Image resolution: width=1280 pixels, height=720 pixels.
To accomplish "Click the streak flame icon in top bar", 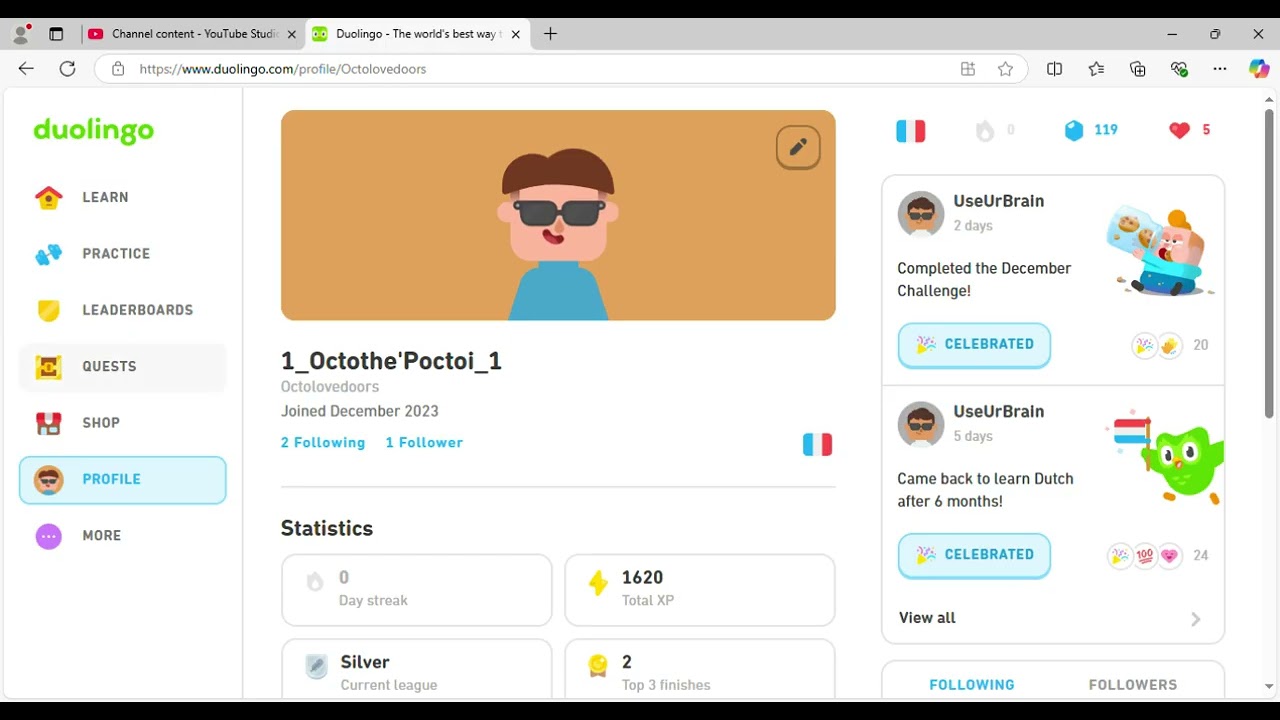I will point(985,130).
